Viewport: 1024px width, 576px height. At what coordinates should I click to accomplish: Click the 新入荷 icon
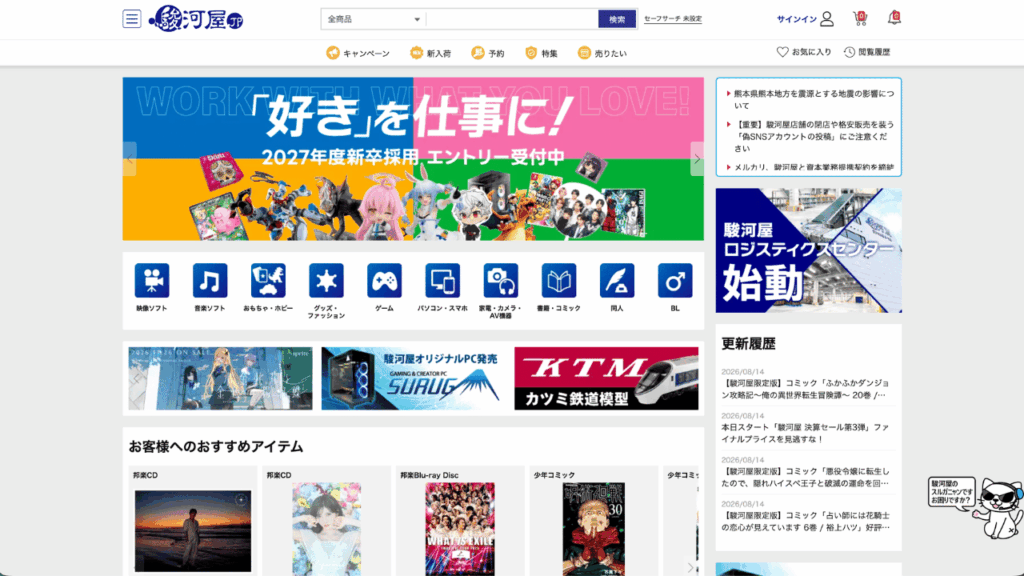point(416,53)
